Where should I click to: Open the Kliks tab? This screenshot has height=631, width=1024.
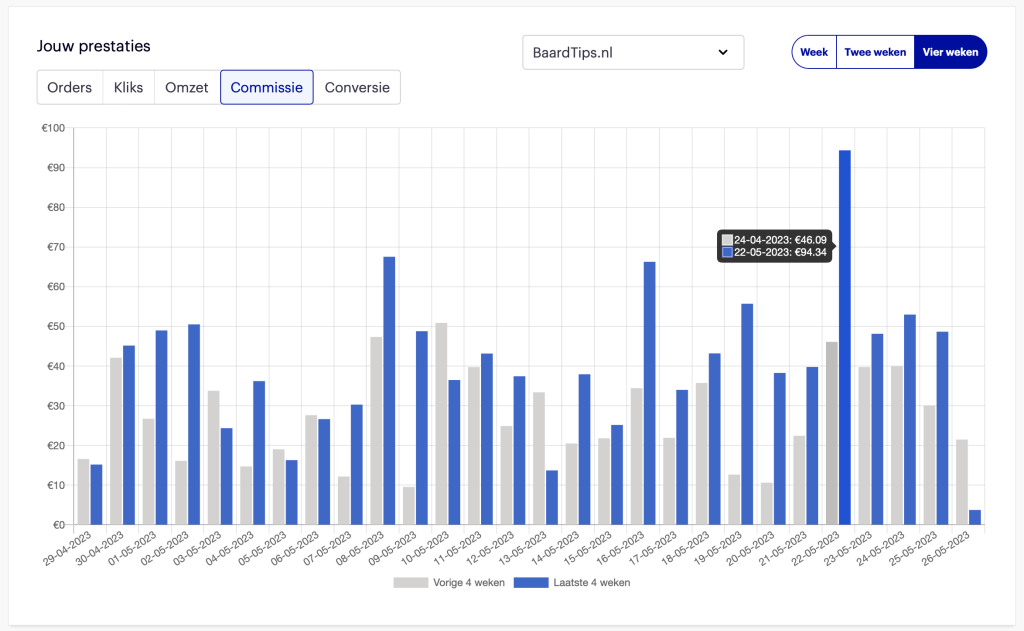129,87
